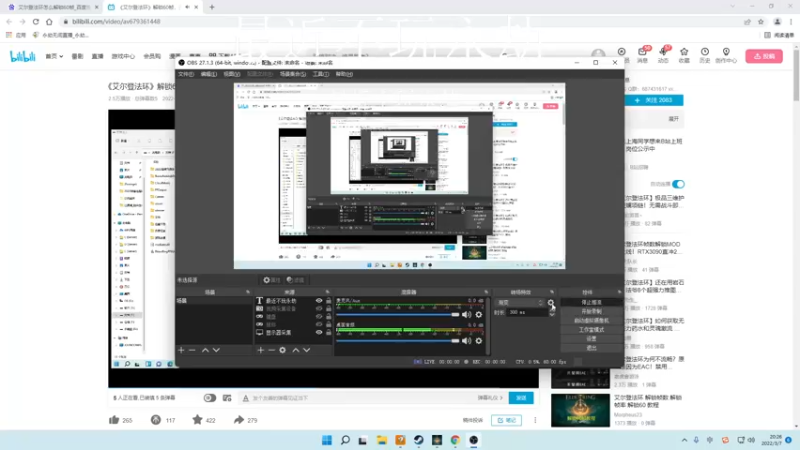Image resolution: width=800 pixels, height=450 pixels.
Task: Toggle the autoplay switch in the sidebar
Action: point(678,184)
